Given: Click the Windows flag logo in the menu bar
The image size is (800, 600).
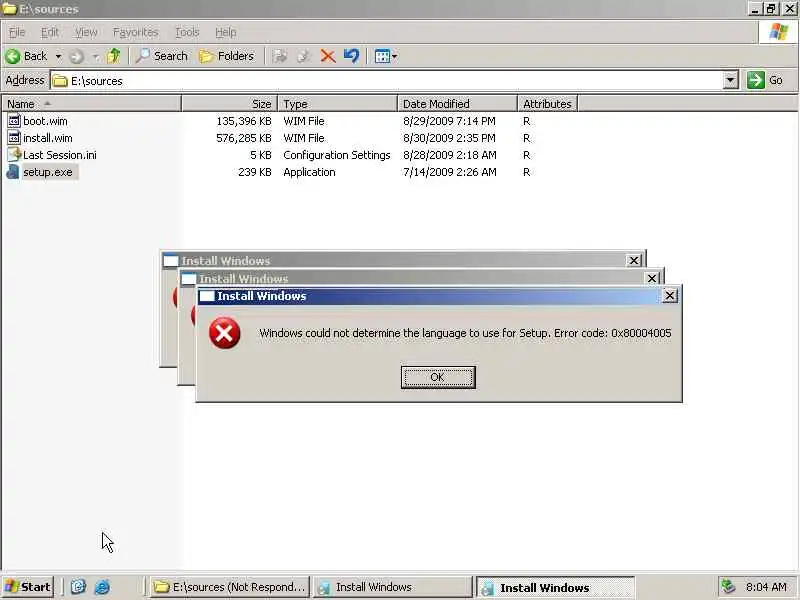Looking at the screenshot, I should [x=778, y=32].
